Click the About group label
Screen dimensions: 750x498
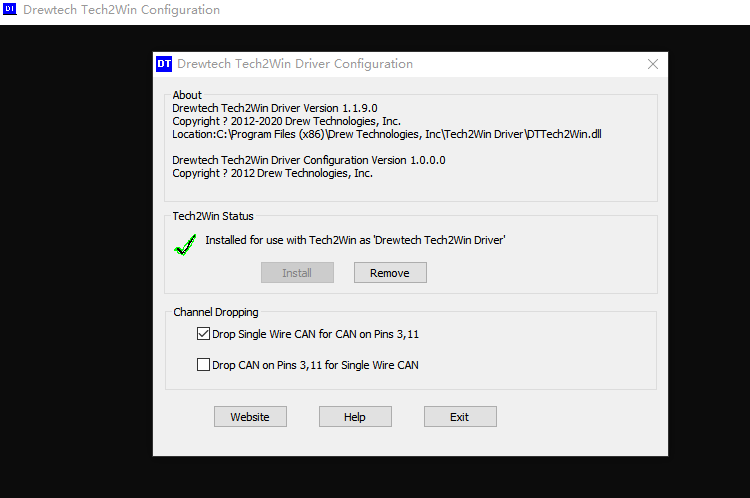[x=187, y=96]
